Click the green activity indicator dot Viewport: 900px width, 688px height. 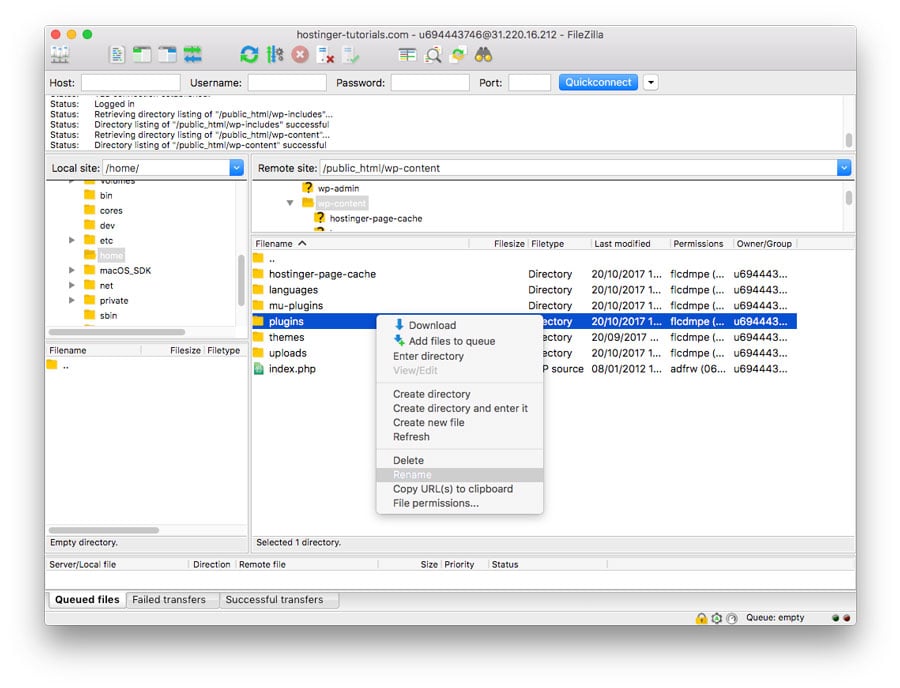(x=835, y=618)
